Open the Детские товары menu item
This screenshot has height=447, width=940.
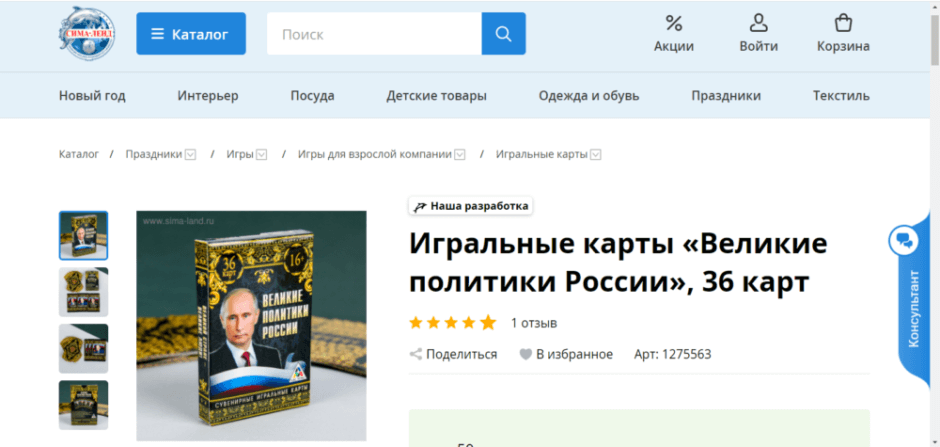click(x=436, y=96)
